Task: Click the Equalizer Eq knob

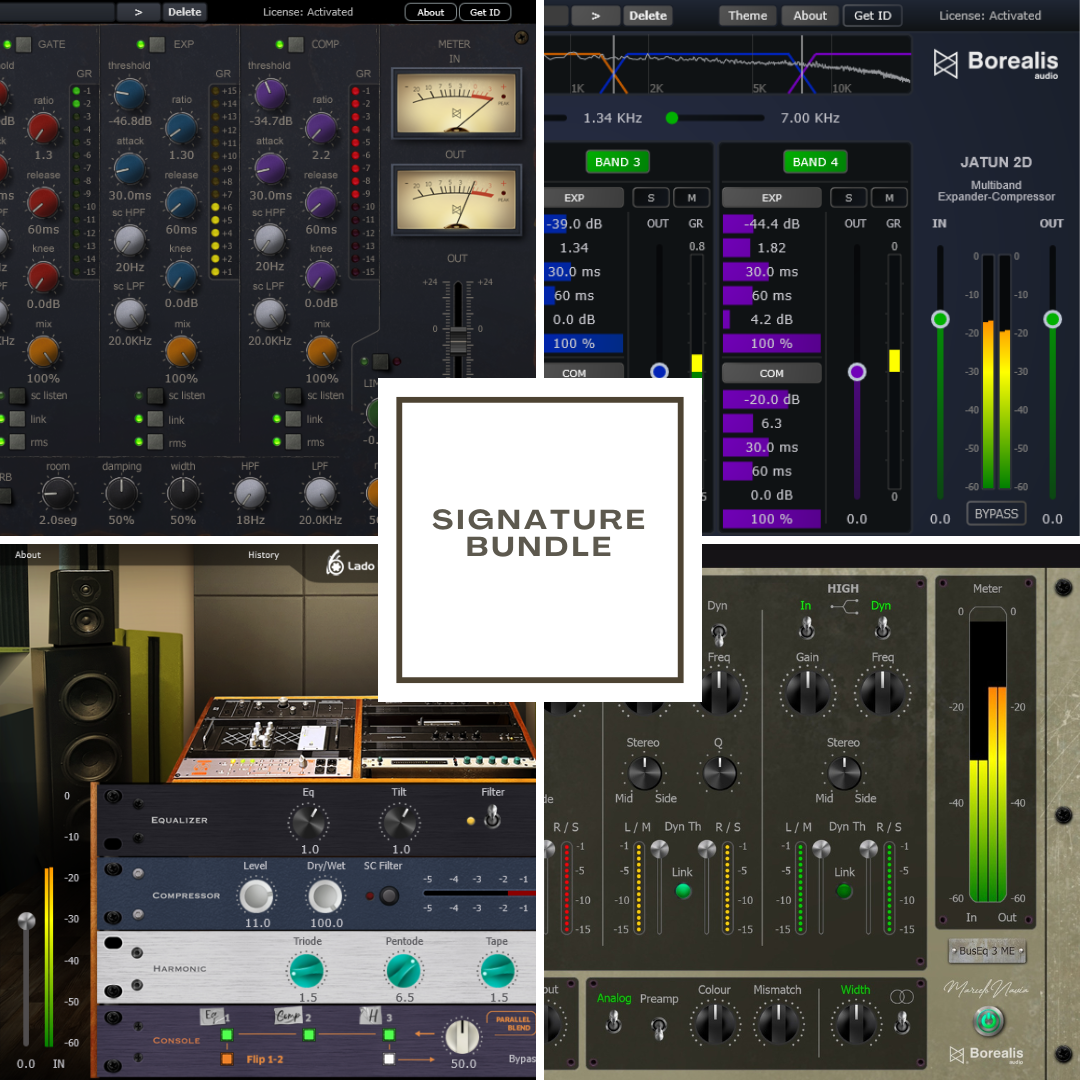Action: coord(308,822)
